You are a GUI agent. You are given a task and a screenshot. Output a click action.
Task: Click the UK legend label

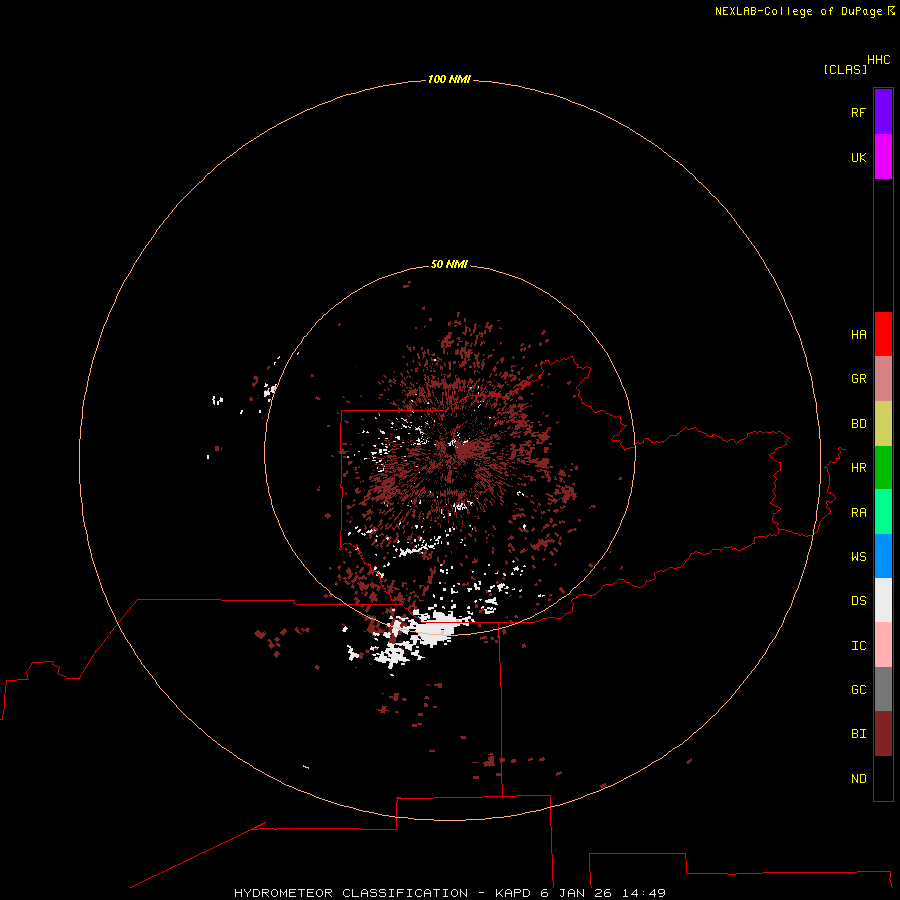(858, 157)
